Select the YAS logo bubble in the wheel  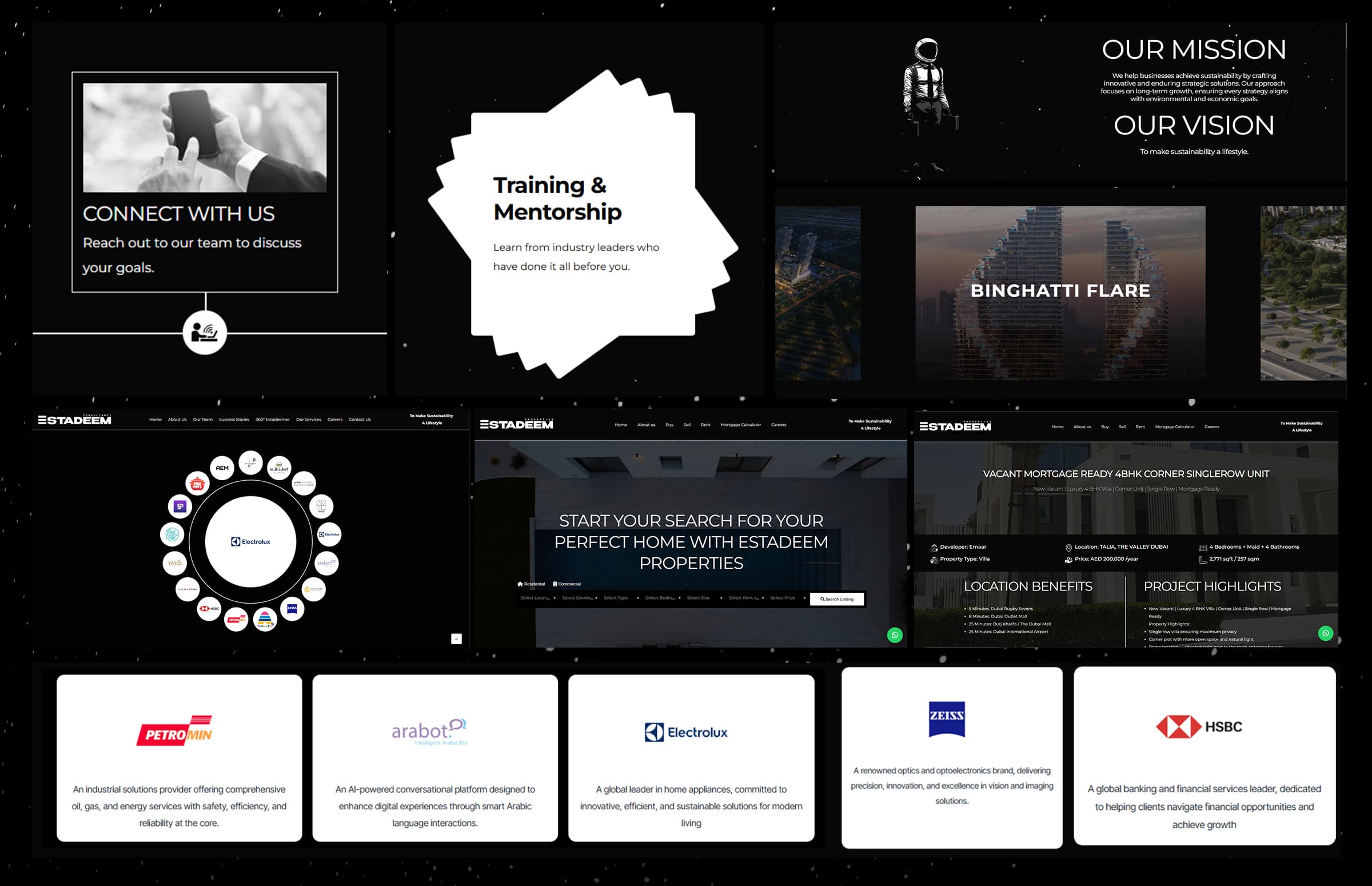pos(174,563)
